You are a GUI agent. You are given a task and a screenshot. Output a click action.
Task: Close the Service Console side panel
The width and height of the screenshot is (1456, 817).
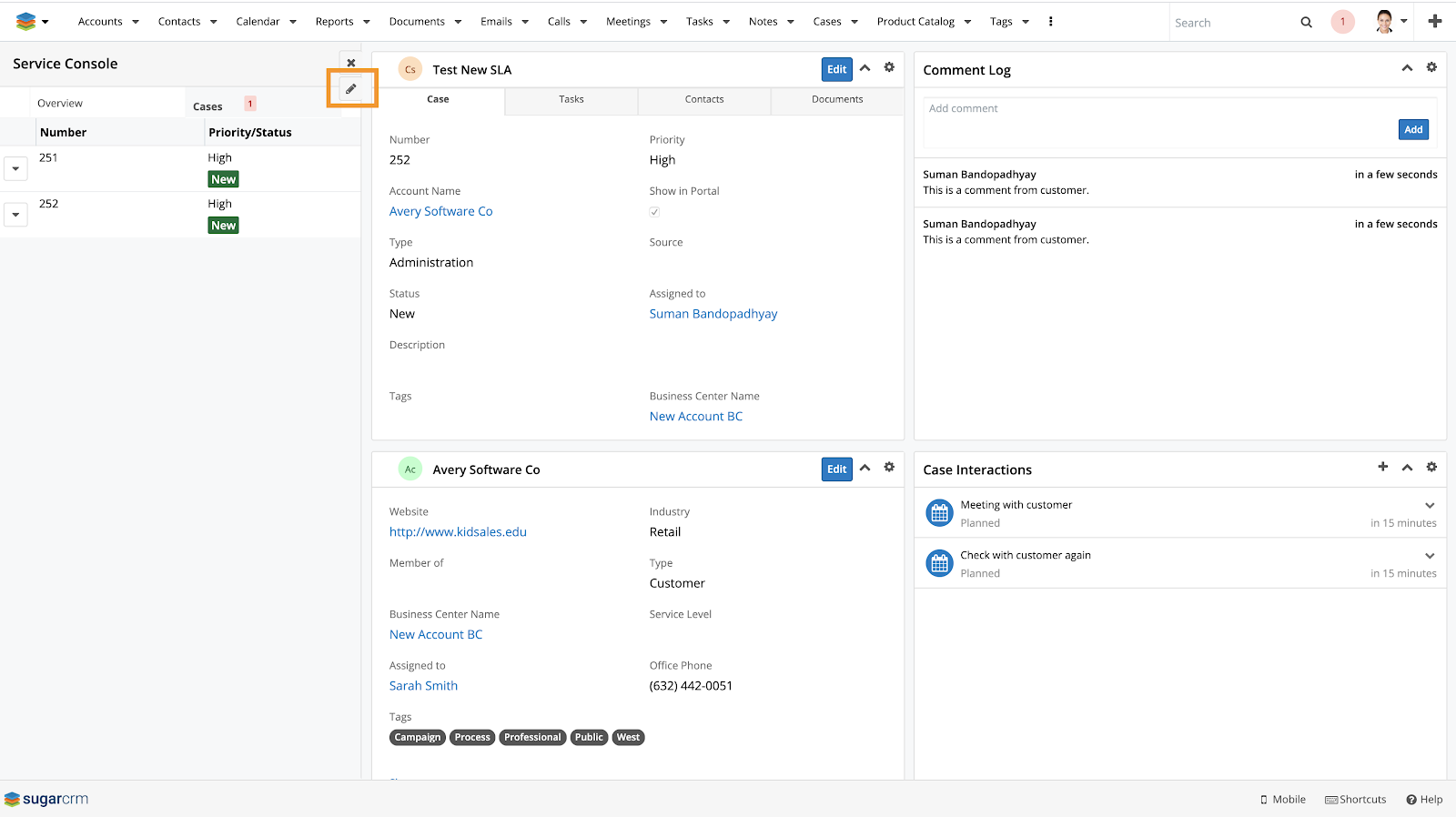pyautogui.click(x=351, y=63)
